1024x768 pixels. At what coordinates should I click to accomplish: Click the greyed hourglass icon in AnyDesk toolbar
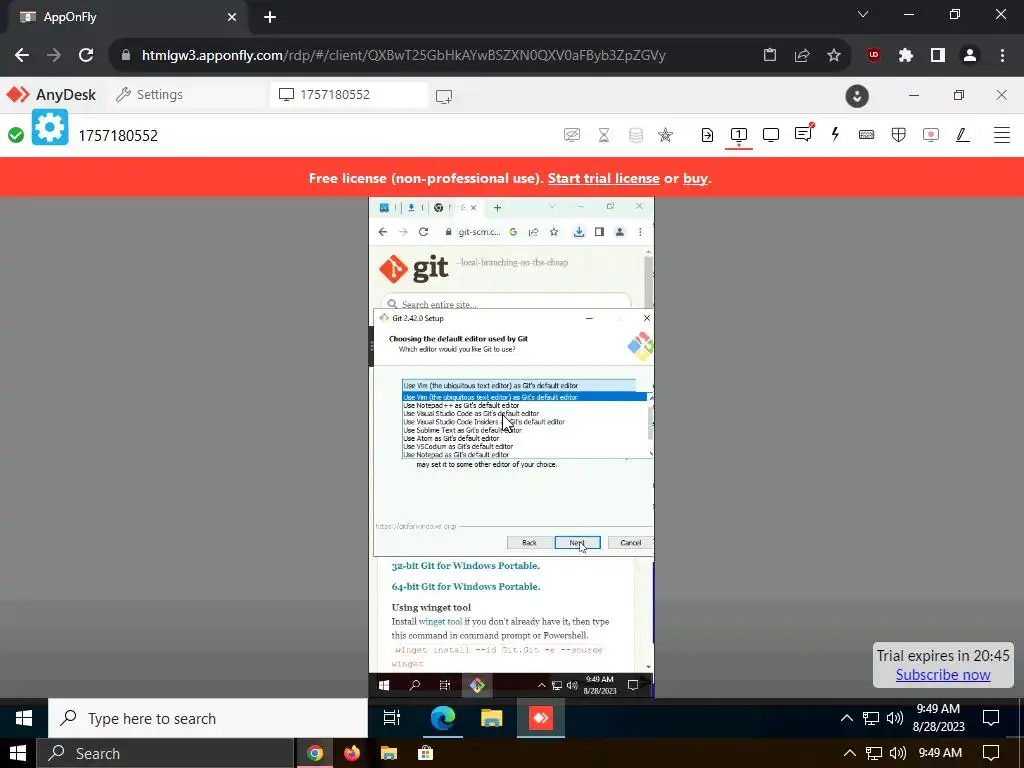pos(604,135)
